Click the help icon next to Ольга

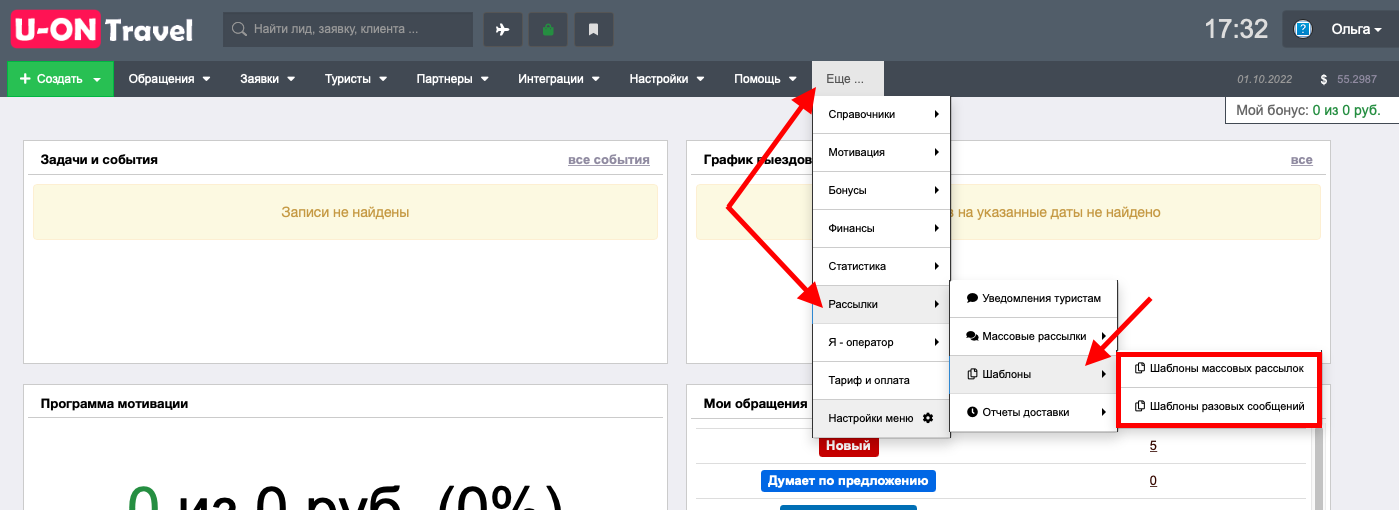(x=1303, y=30)
